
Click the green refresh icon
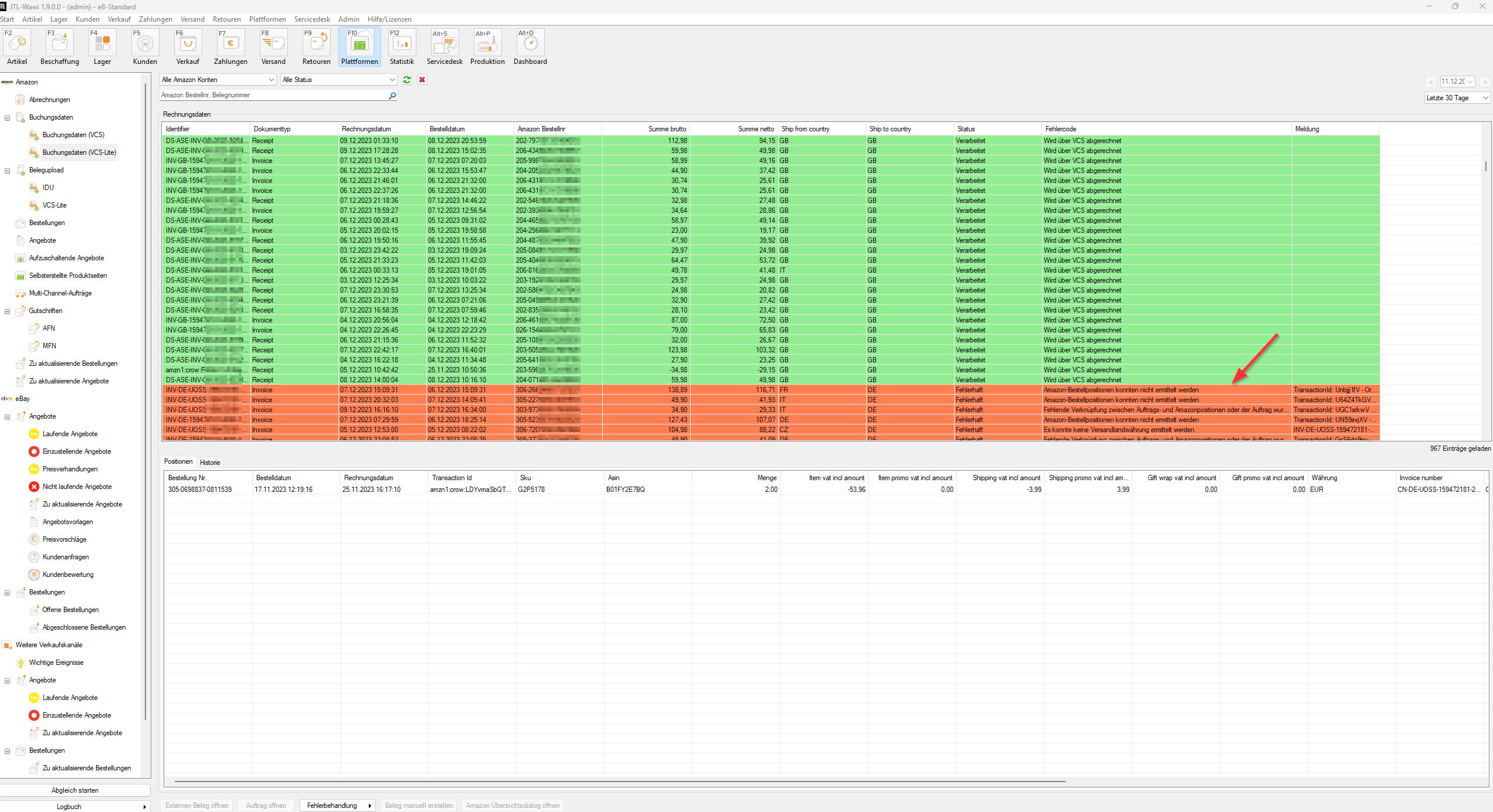tap(407, 80)
